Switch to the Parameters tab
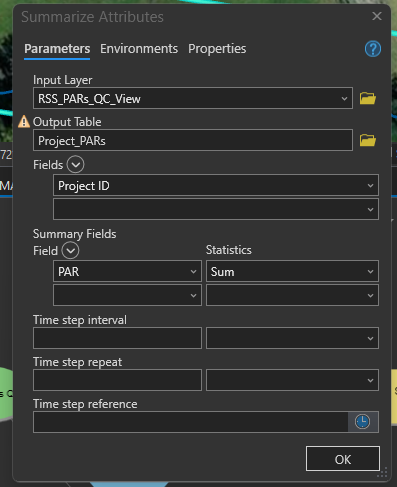The width and height of the screenshot is (397, 487). click(x=57, y=49)
